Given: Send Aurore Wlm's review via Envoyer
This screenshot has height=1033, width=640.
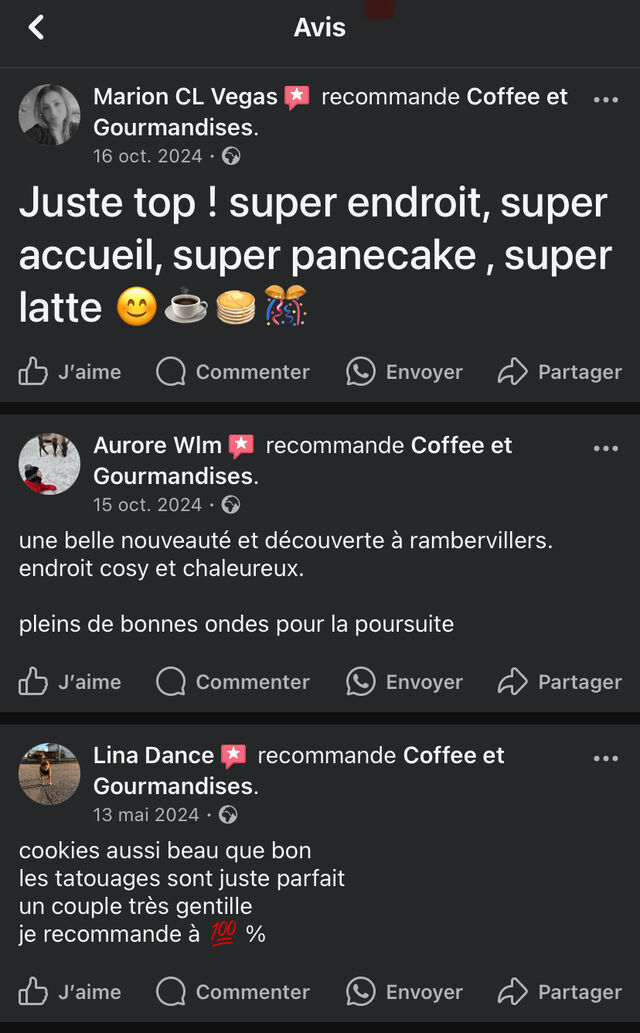Looking at the screenshot, I should click(x=404, y=682).
